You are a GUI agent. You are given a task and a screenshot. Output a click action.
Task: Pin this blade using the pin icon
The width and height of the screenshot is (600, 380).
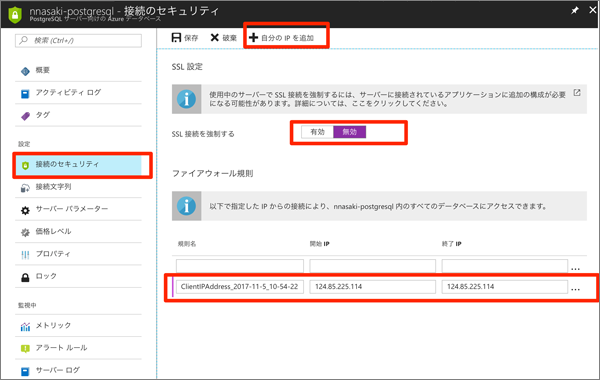575,11
